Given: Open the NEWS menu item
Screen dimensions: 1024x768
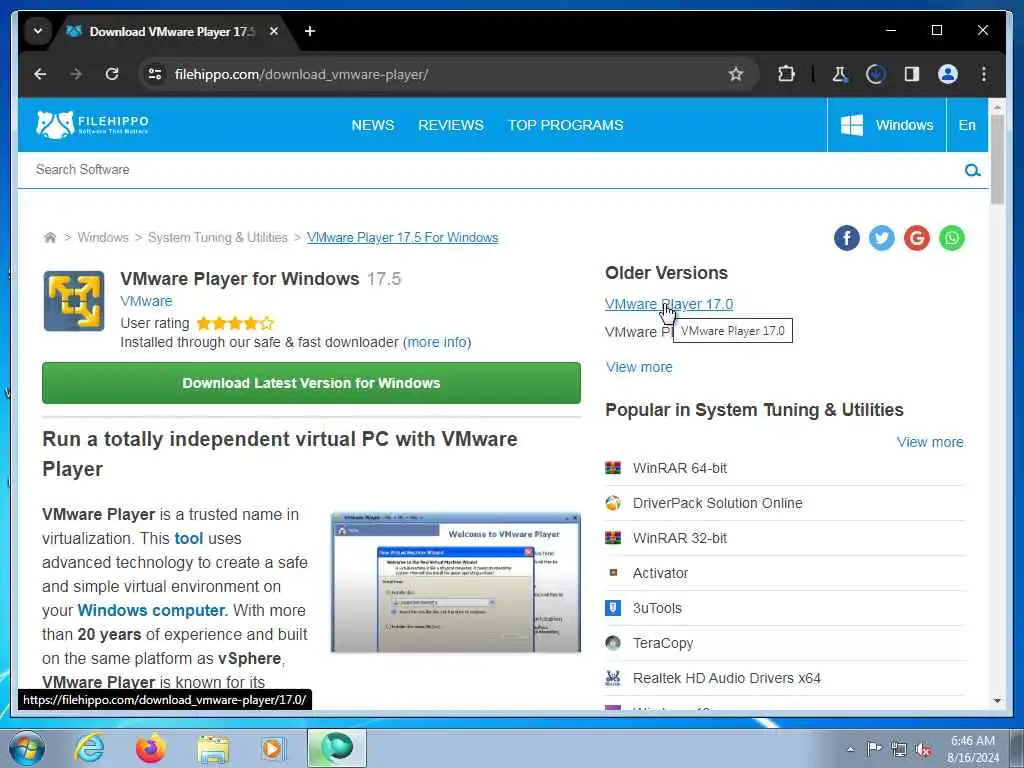Looking at the screenshot, I should tap(373, 125).
